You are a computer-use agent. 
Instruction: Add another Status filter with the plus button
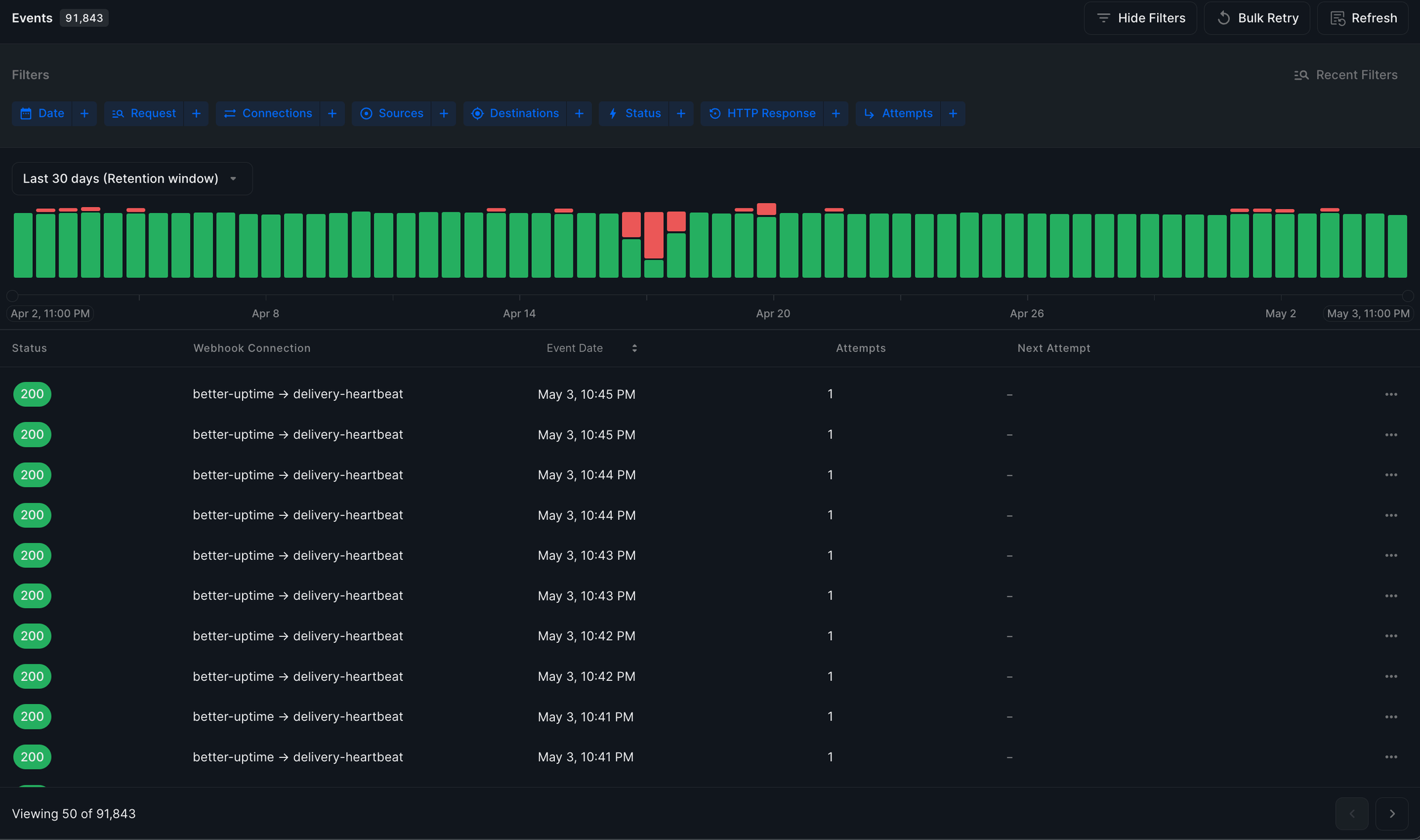(682, 113)
